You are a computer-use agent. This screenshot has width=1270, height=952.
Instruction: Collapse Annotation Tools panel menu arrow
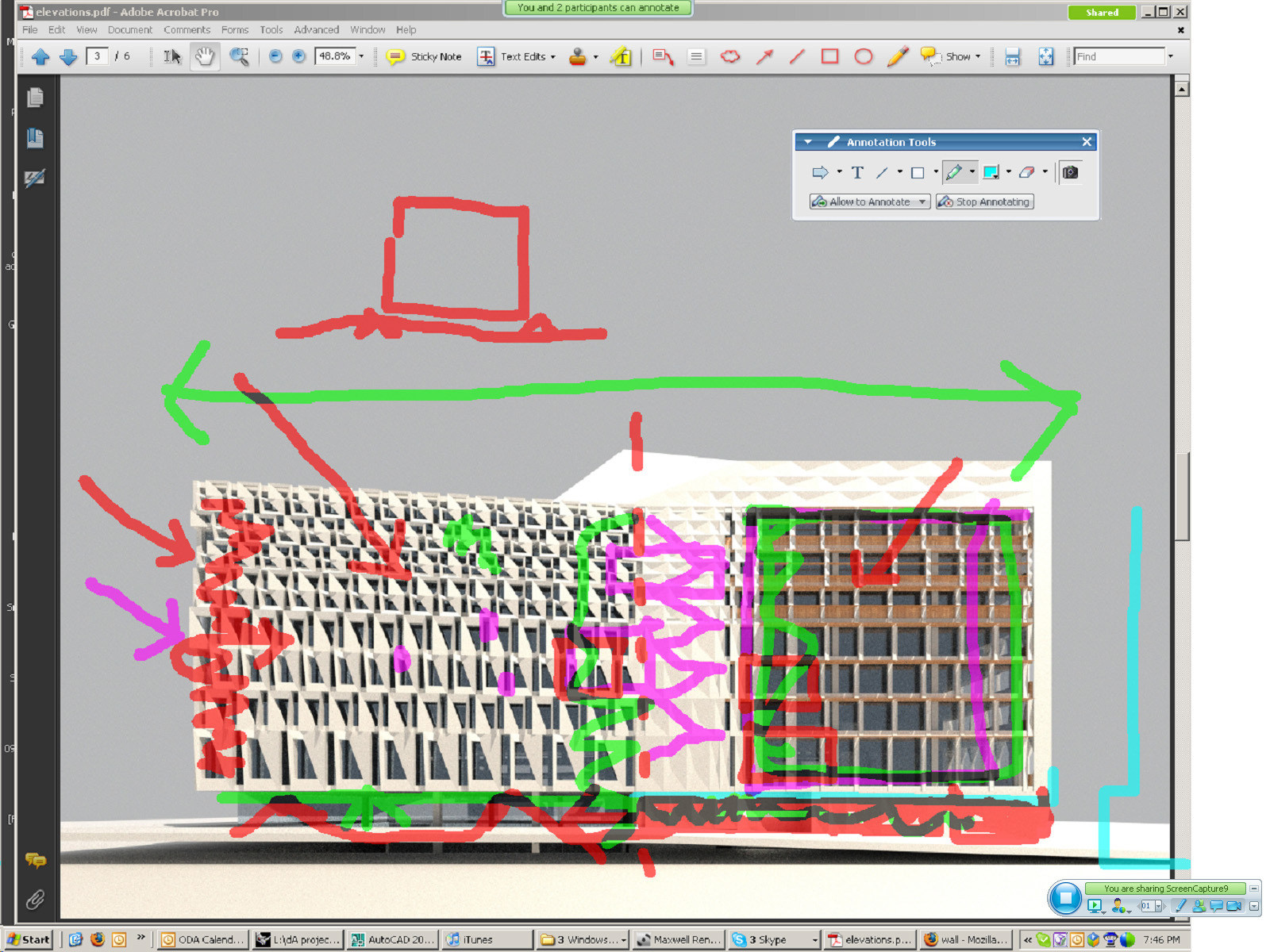[808, 142]
